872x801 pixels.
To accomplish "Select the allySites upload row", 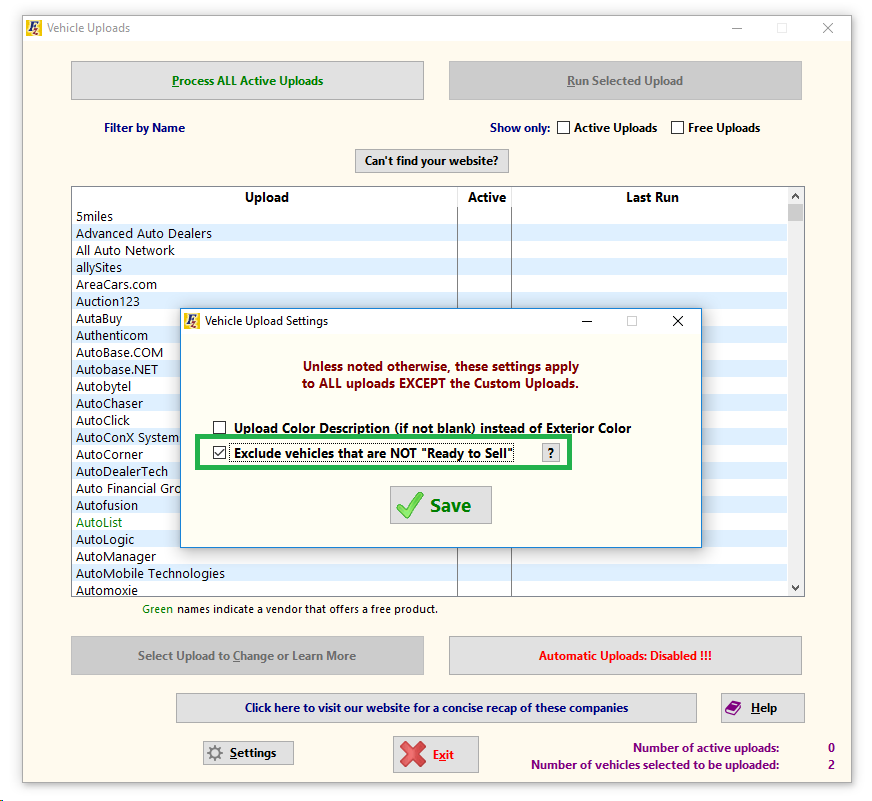I will click(429, 268).
